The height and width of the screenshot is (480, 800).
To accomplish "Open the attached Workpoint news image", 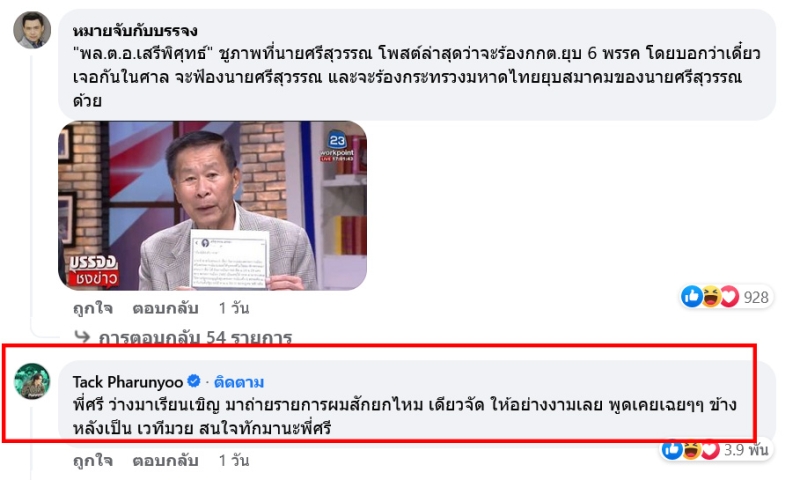I will click(x=212, y=206).
